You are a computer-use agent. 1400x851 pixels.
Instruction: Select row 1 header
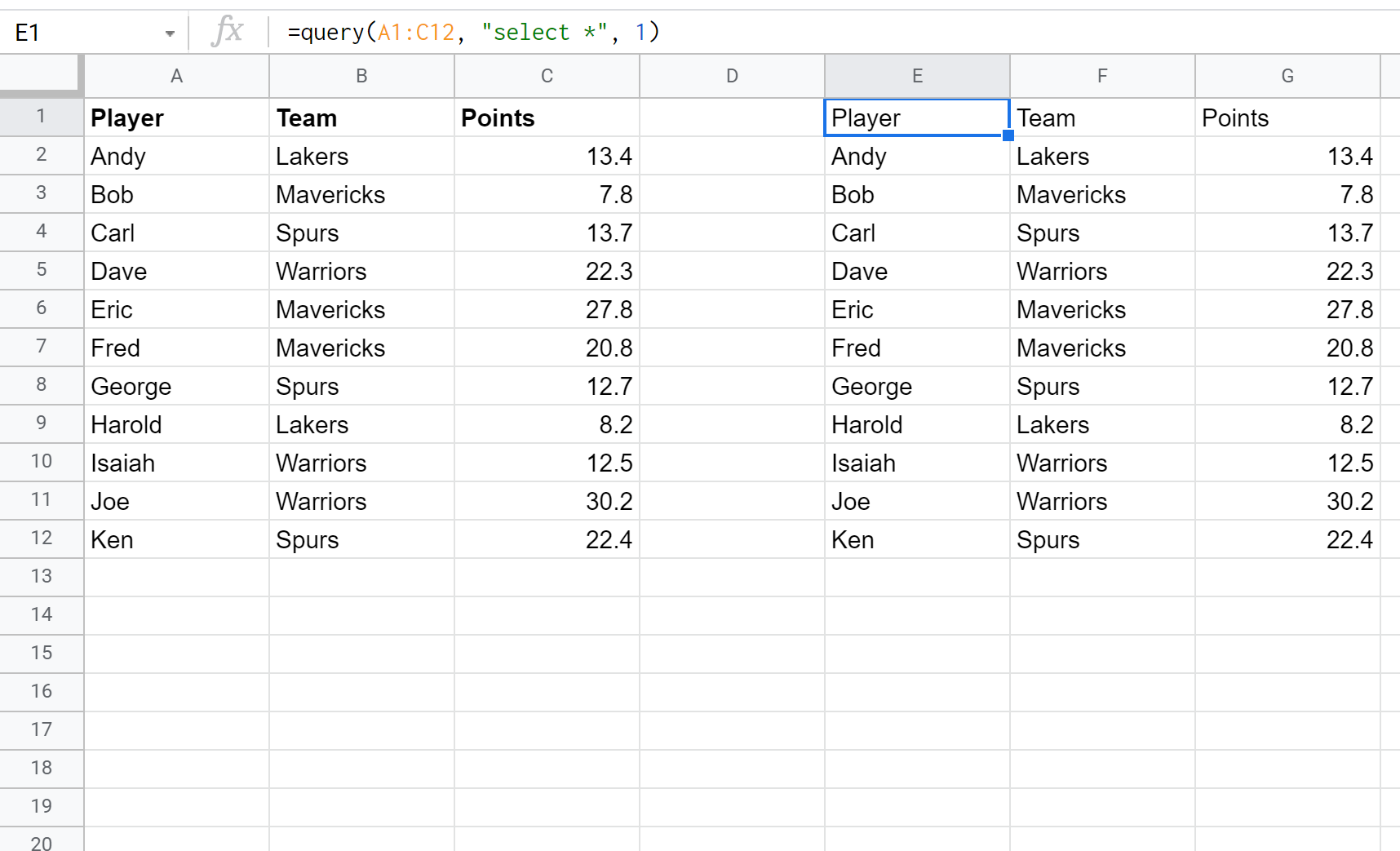41,117
